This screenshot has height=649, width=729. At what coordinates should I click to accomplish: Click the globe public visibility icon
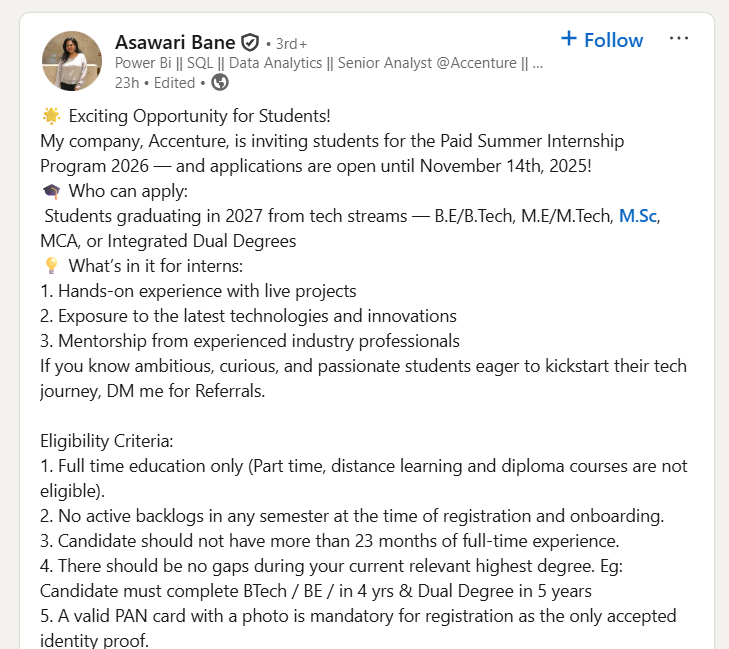click(x=220, y=82)
